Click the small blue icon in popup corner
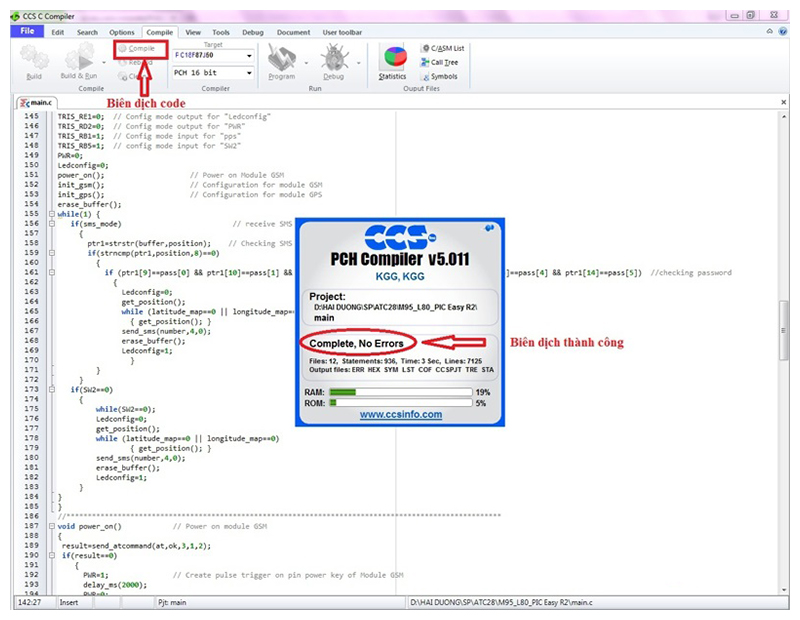 point(489,228)
